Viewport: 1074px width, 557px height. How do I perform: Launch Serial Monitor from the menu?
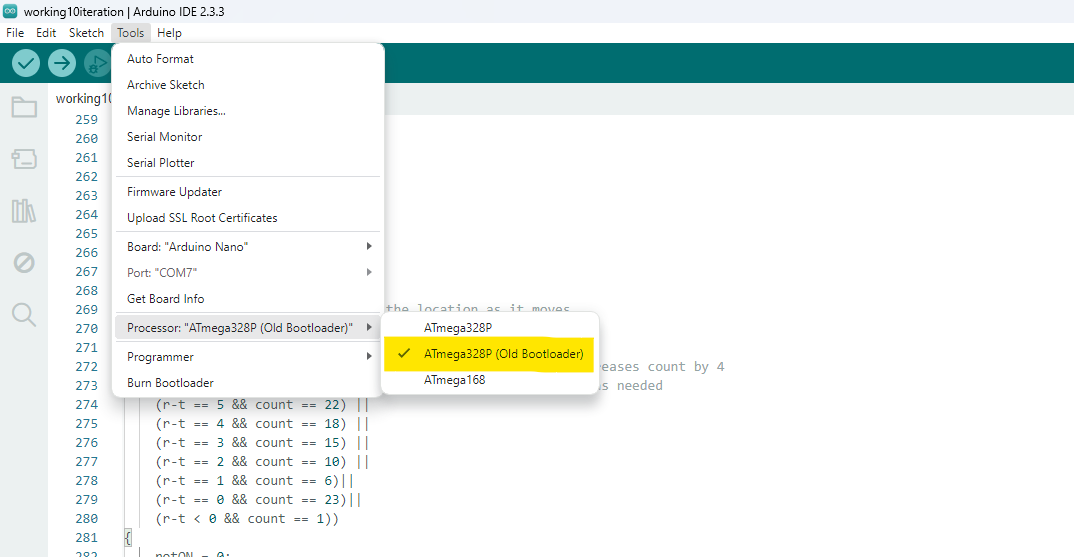(x=247, y=137)
